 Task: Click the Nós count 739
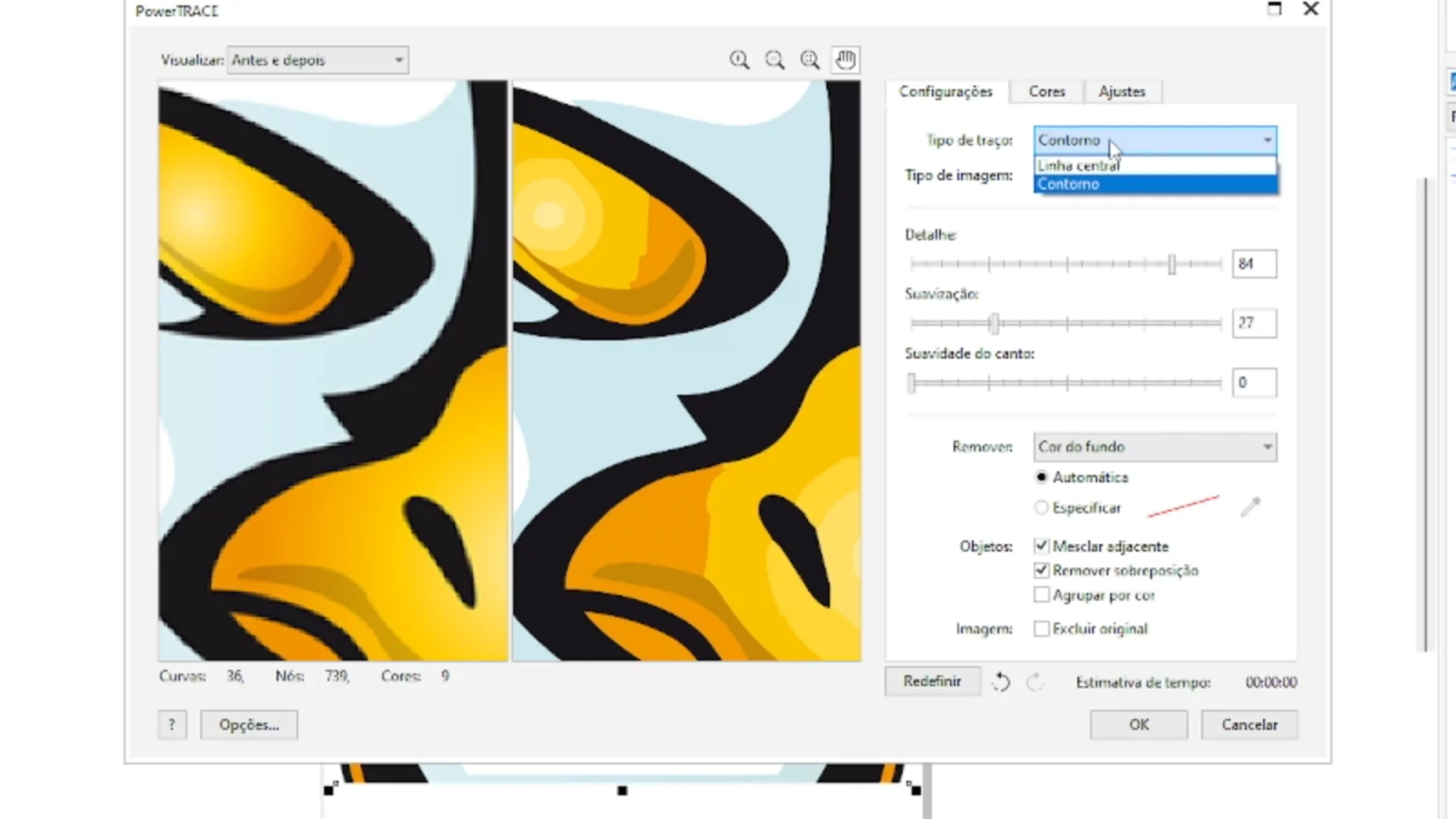click(337, 676)
